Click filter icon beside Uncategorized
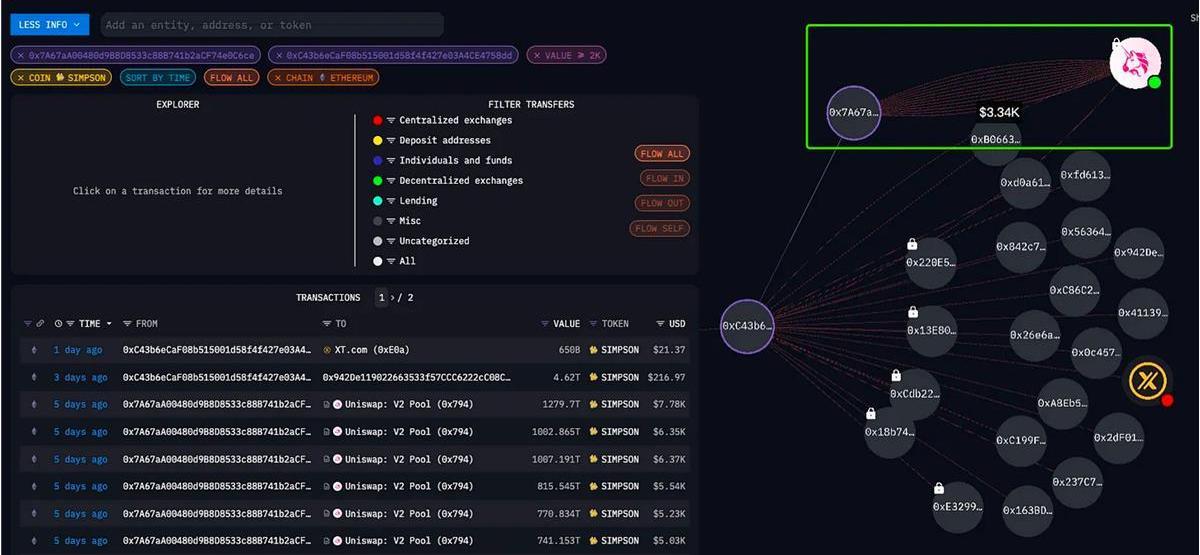Image resolution: width=1200 pixels, height=555 pixels. [391, 241]
